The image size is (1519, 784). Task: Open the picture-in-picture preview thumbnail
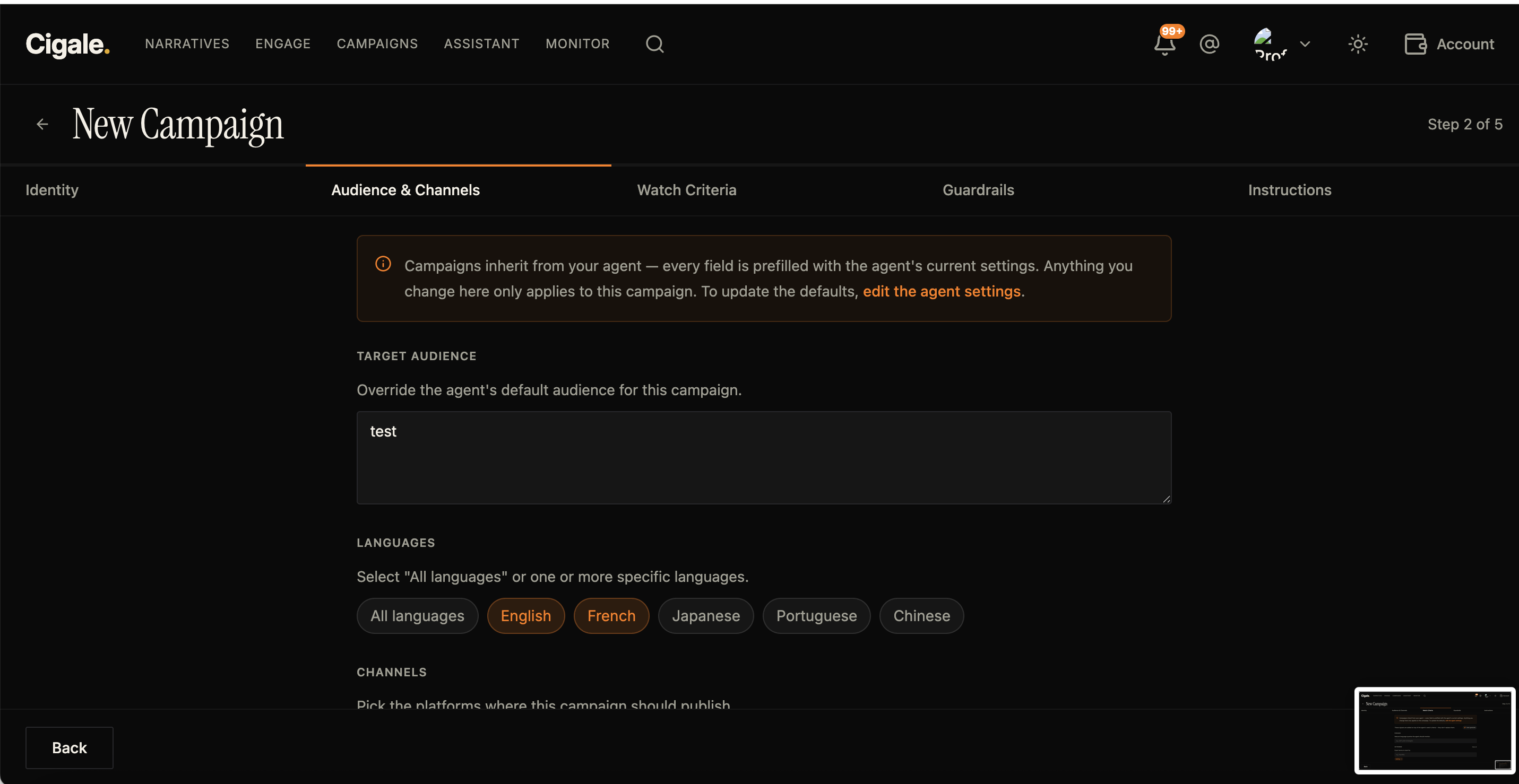click(x=1435, y=730)
